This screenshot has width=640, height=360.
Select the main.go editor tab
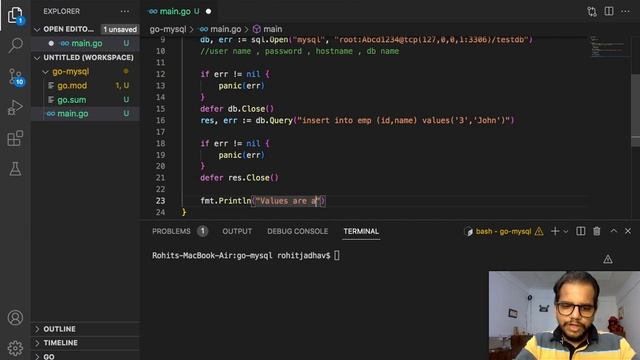pos(180,11)
